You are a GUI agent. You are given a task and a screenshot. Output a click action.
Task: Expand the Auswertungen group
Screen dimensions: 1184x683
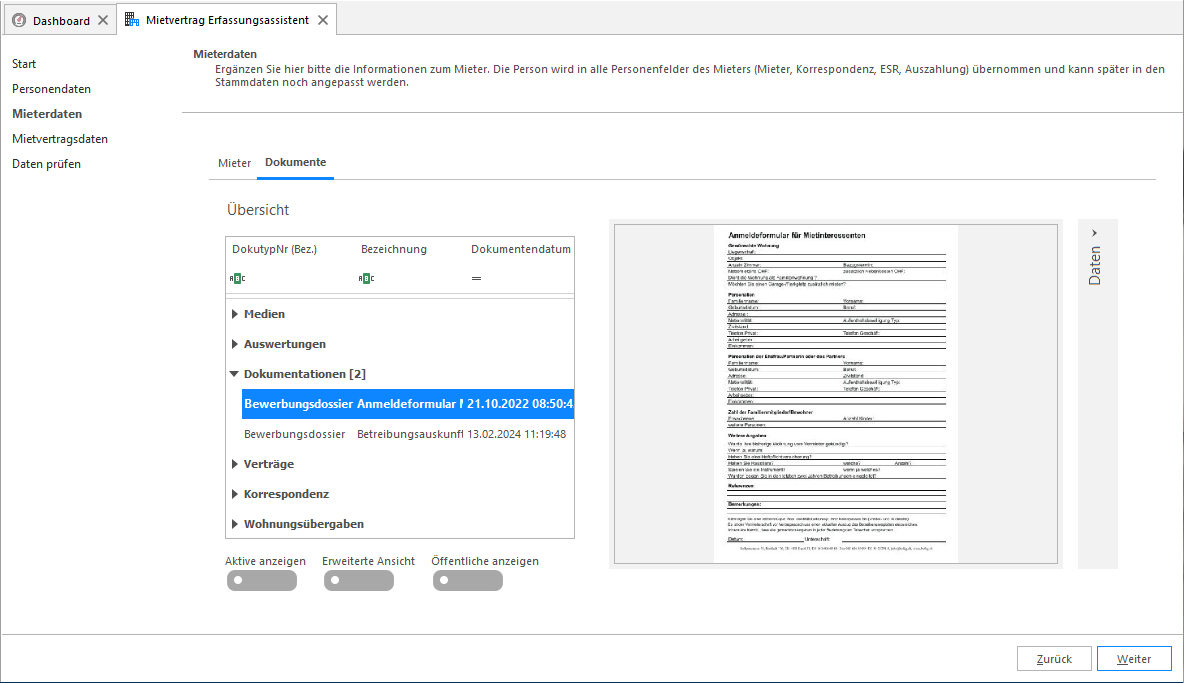point(235,344)
